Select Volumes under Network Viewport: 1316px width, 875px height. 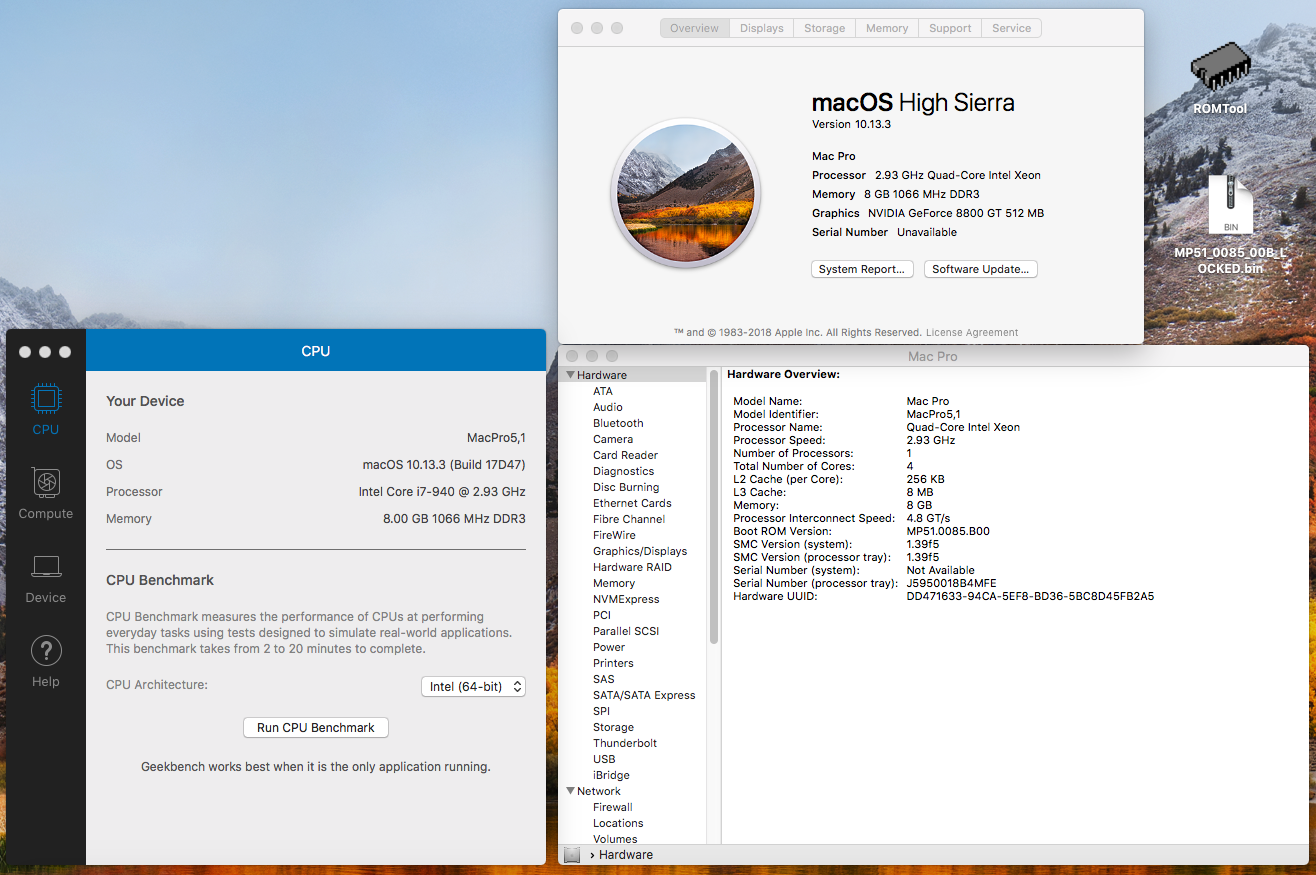pyautogui.click(x=615, y=839)
